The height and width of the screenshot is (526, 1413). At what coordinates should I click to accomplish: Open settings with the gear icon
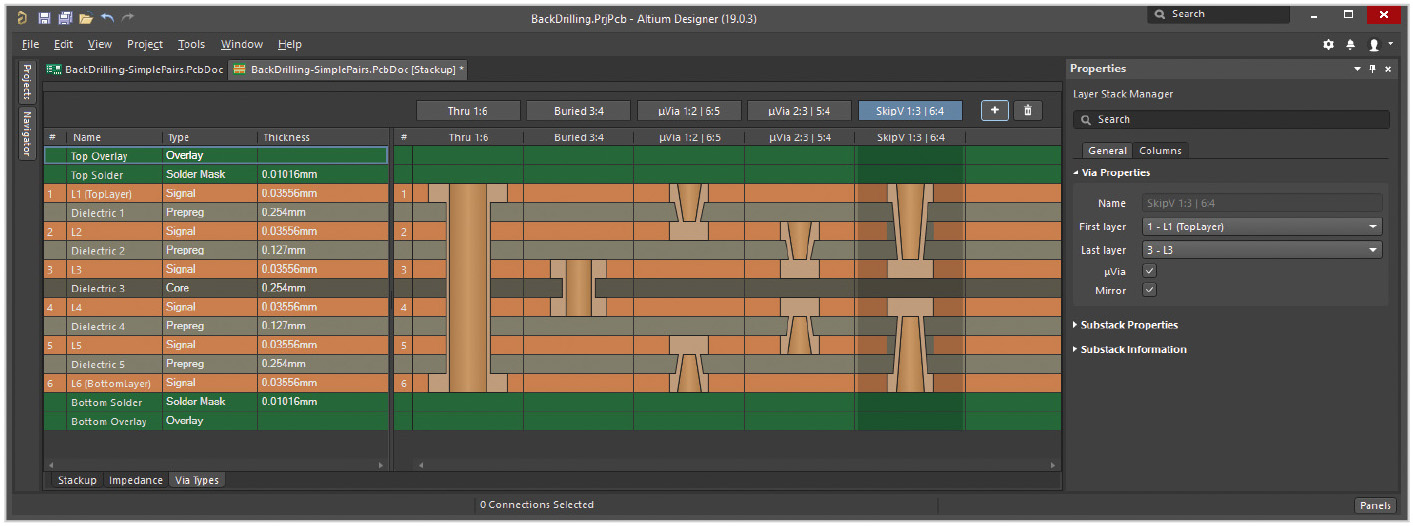click(1328, 45)
